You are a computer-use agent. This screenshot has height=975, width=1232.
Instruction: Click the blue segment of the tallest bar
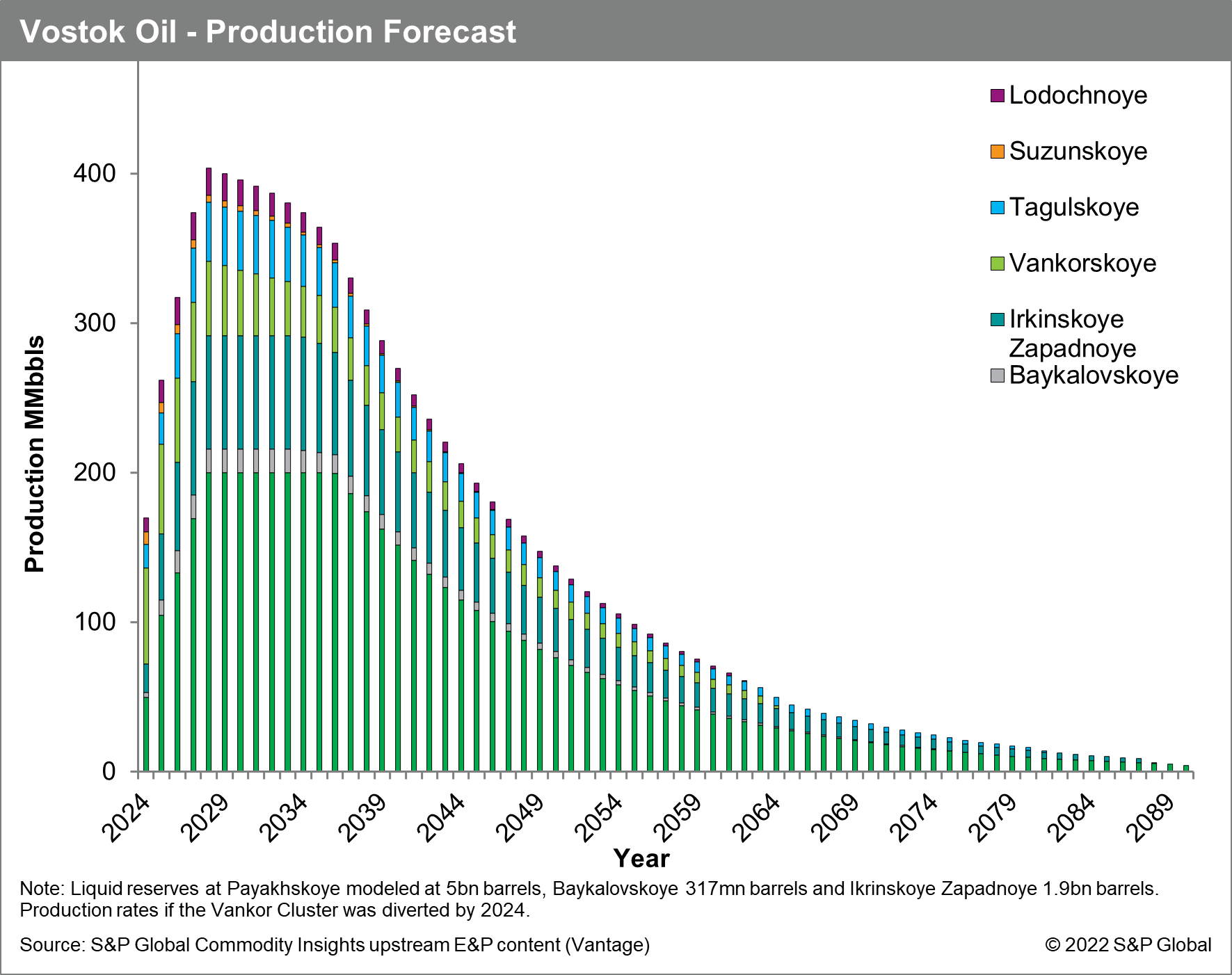tap(209, 232)
